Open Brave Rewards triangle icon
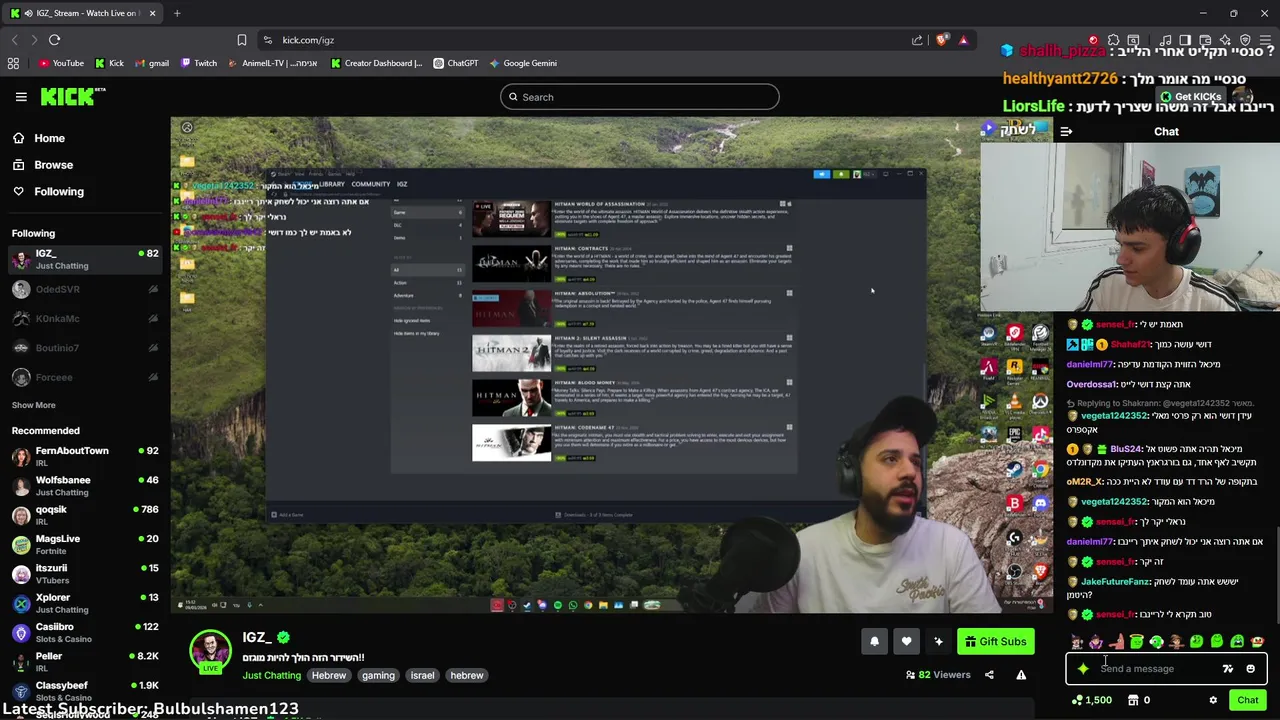The width and height of the screenshot is (1280, 720). (963, 40)
